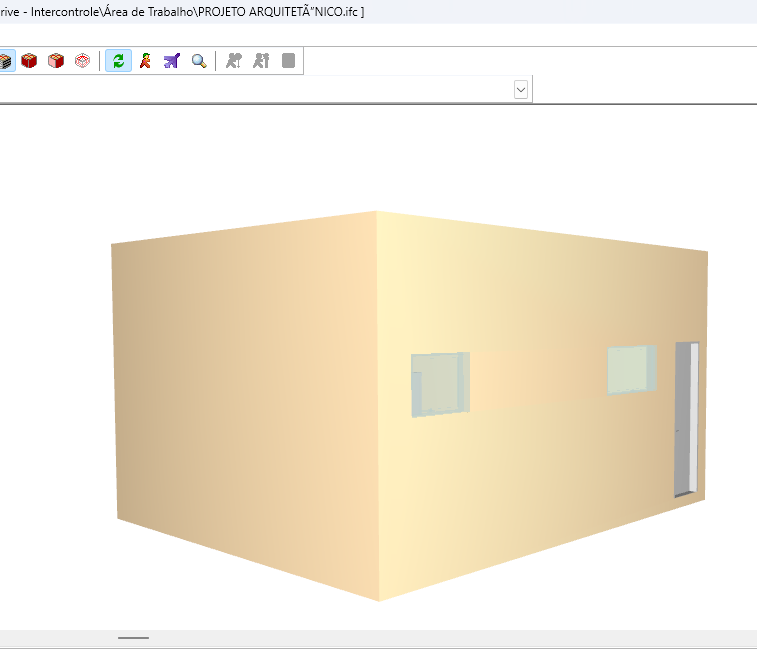The height and width of the screenshot is (649, 757).
Task: Click the grayed walking figure with up arrow
Action: (261, 61)
